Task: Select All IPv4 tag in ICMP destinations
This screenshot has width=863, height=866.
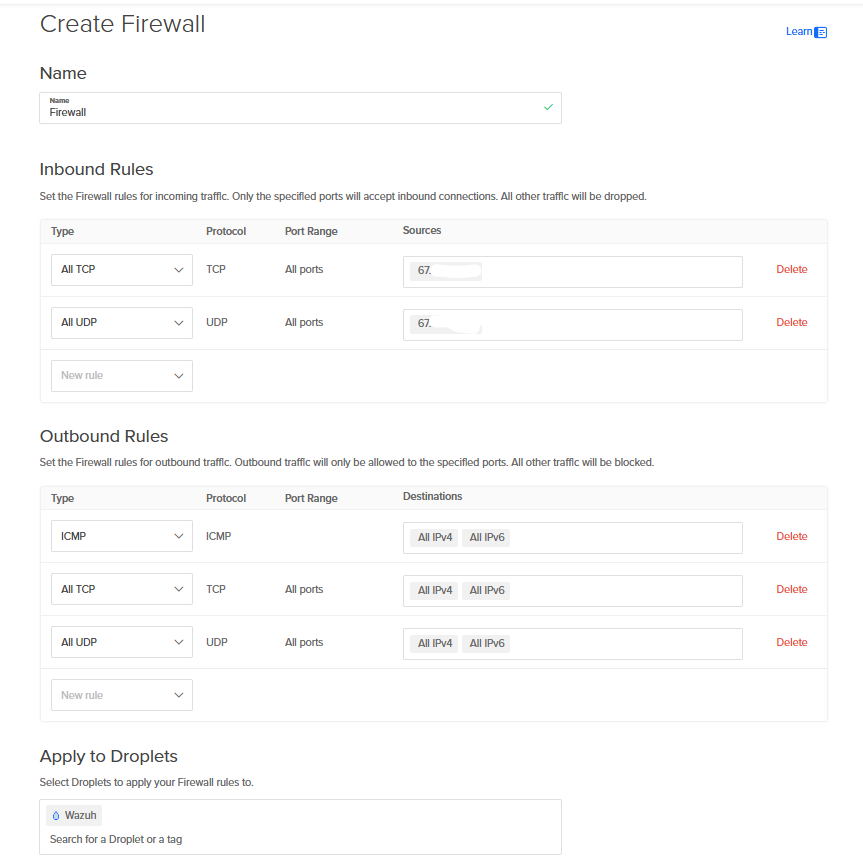Action: pyautogui.click(x=435, y=537)
